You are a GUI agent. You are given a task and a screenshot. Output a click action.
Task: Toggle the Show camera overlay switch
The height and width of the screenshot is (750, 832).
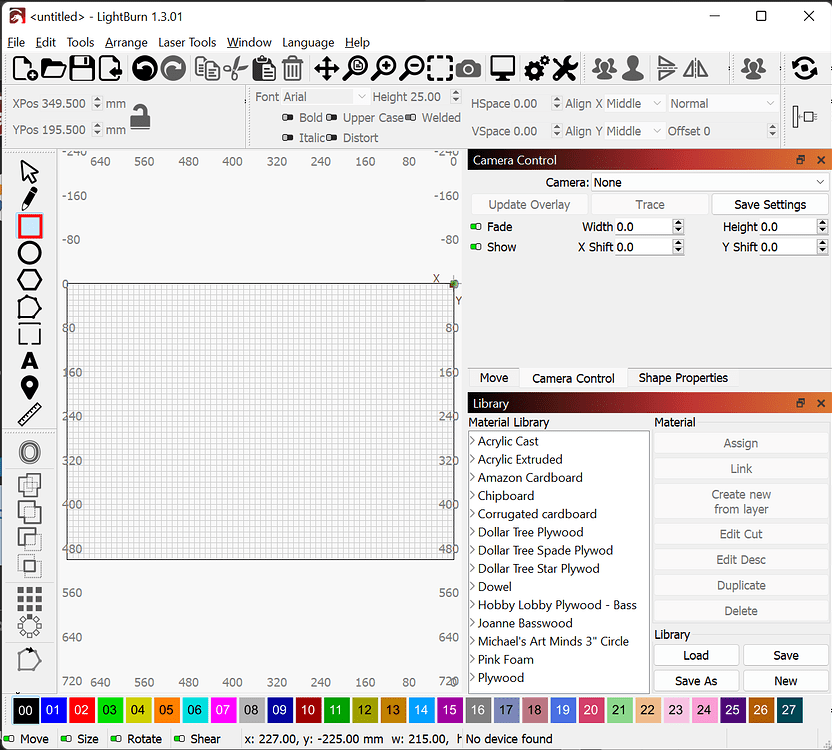coord(475,247)
